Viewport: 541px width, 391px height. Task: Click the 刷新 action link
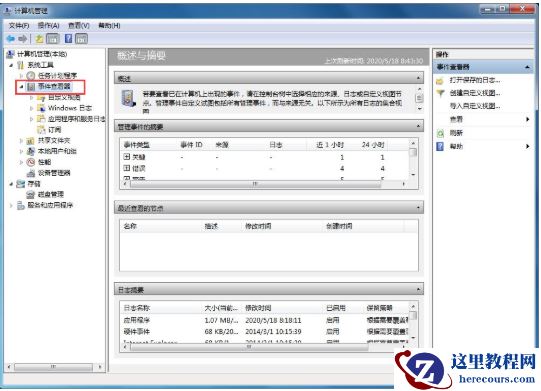(456, 133)
